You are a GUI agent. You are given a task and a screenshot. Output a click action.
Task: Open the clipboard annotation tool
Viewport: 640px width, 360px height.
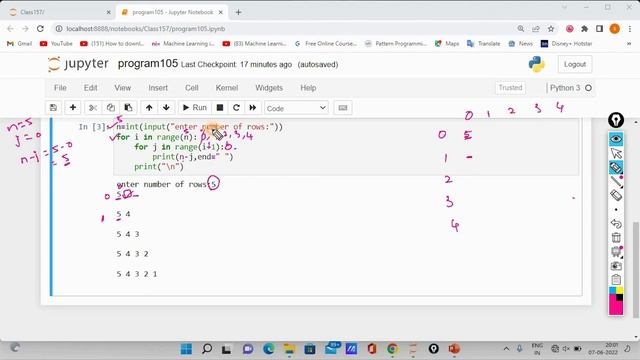pyautogui.click(x=616, y=280)
